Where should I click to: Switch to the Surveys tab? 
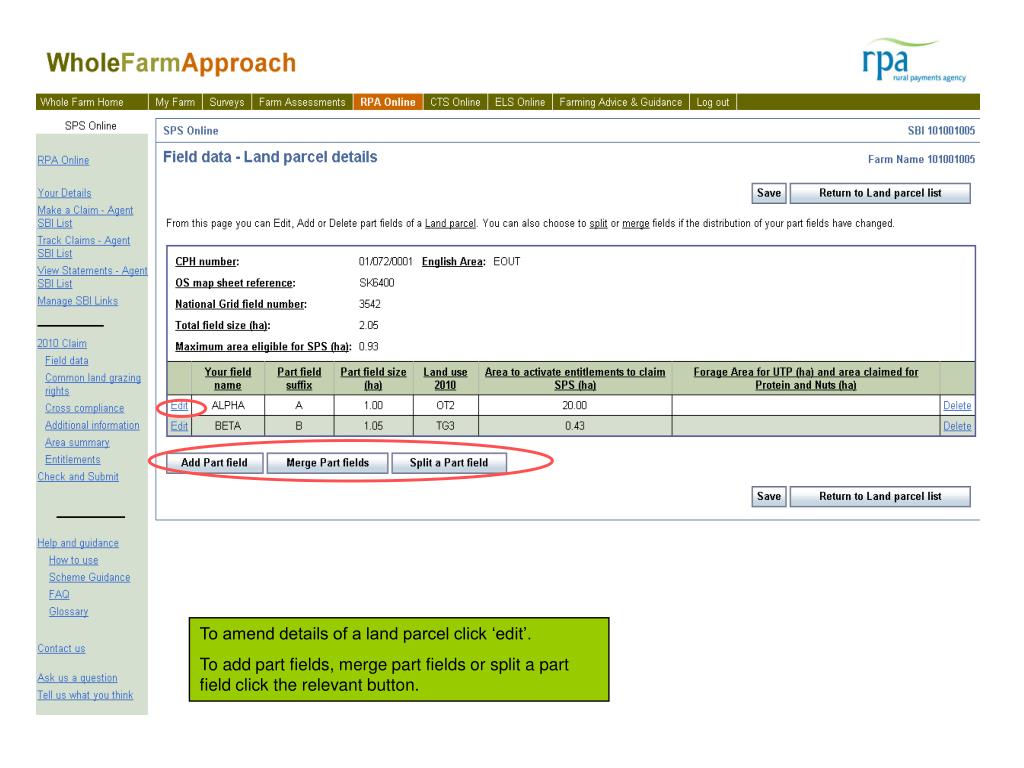227,102
